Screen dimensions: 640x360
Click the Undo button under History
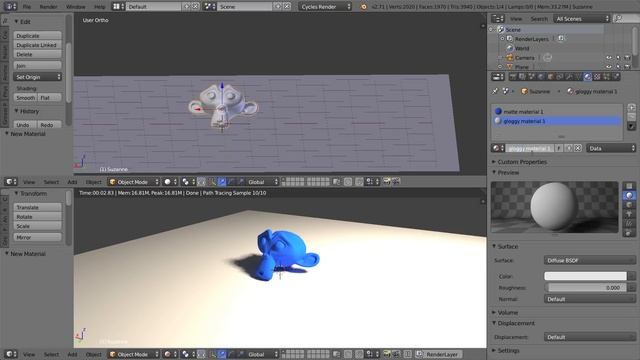[25, 125]
